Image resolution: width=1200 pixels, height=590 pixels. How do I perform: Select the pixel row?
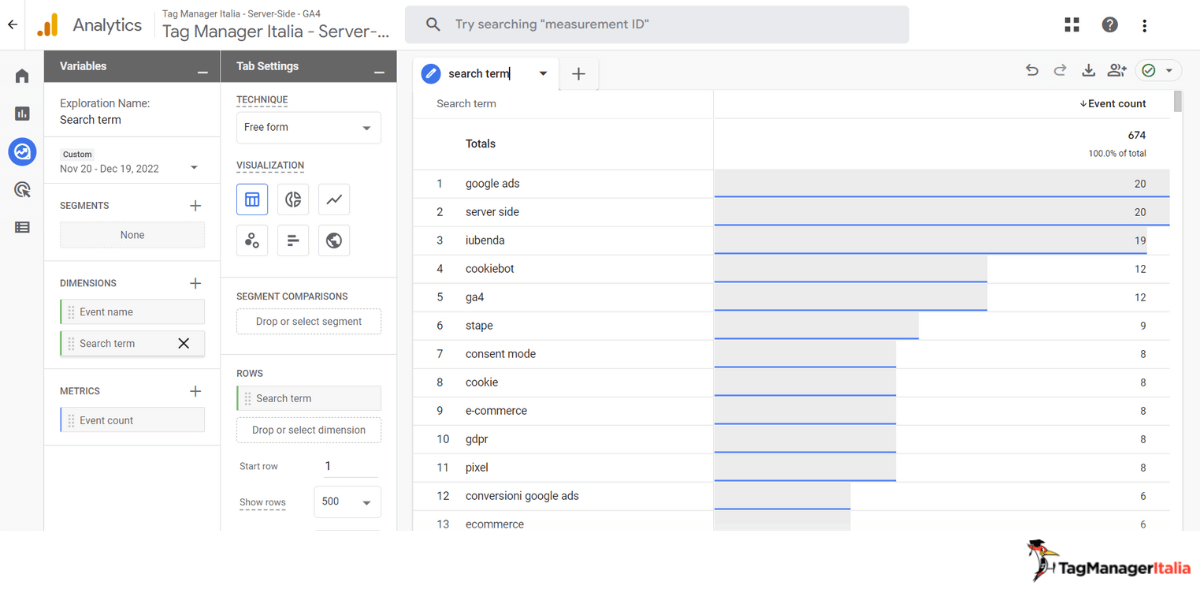click(791, 467)
